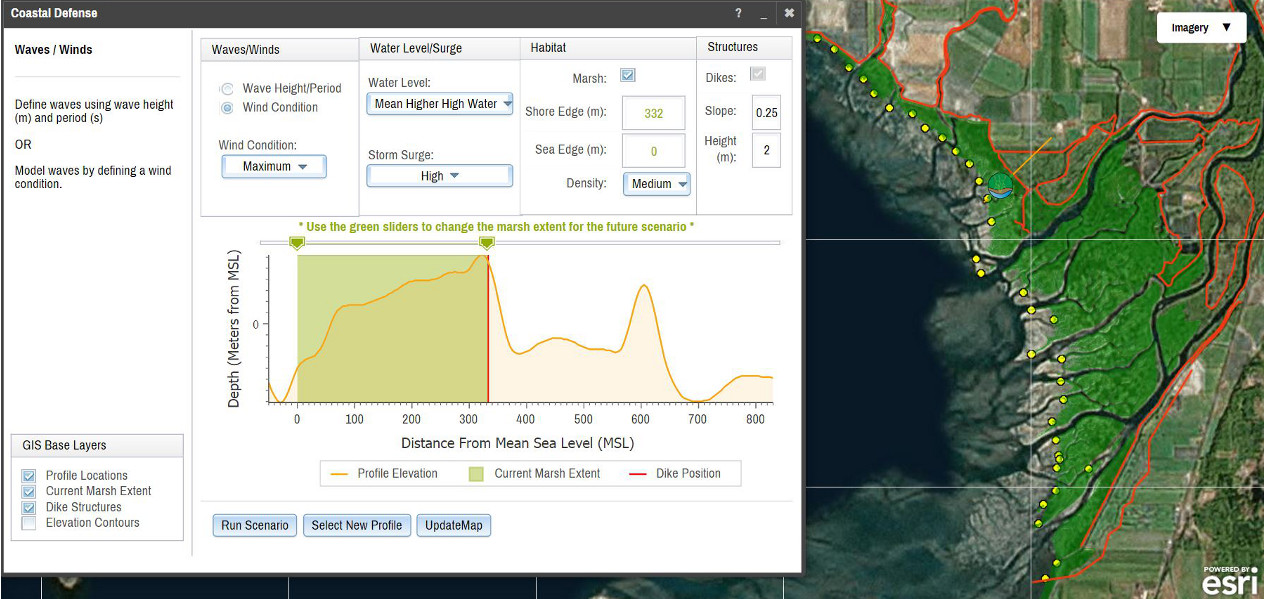Click the help question mark icon
Screen dimensions: 1265x599
[x=738, y=13]
